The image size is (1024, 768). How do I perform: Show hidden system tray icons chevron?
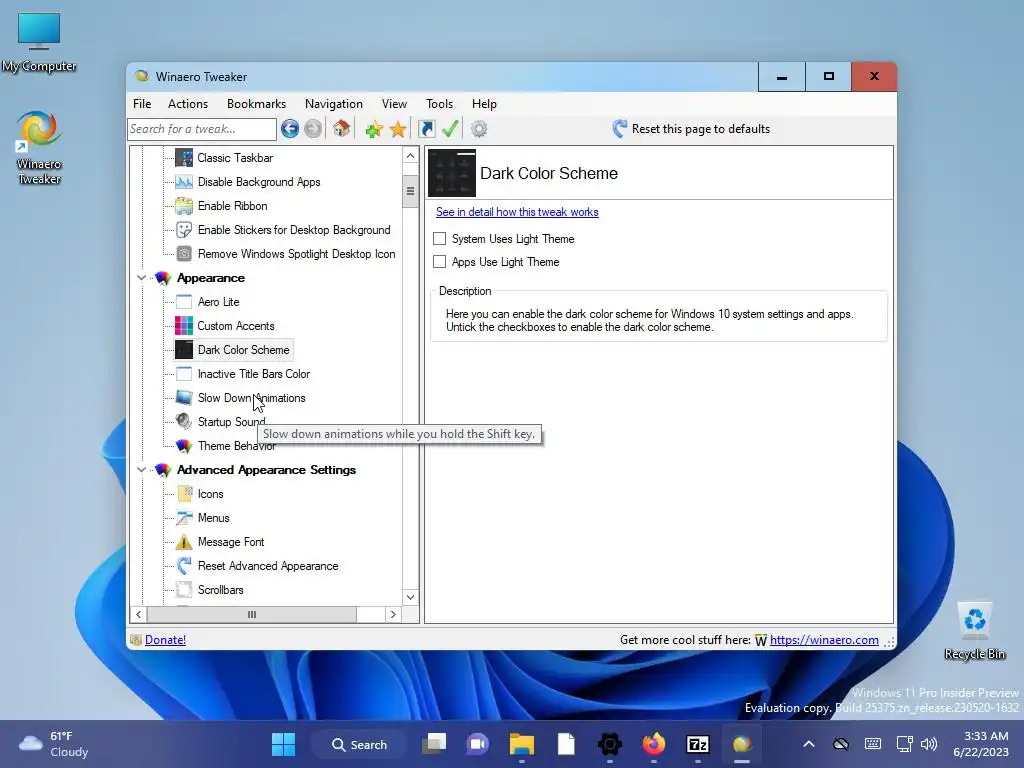point(808,744)
